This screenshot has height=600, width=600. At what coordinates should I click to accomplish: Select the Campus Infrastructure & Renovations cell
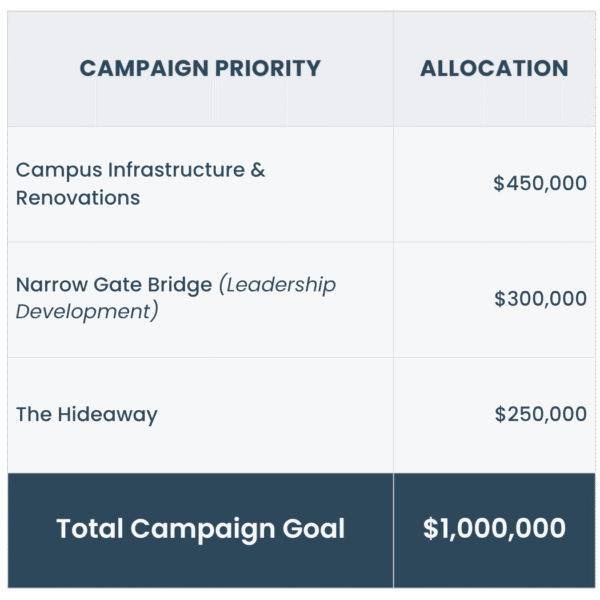(x=140, y=183)
